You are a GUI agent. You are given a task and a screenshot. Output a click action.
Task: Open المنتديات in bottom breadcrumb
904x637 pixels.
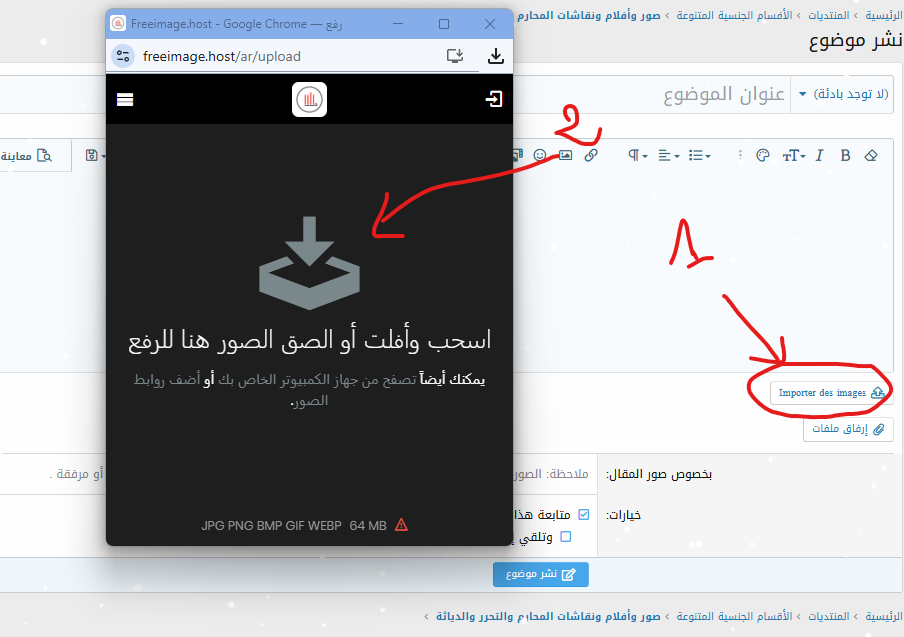[828, 616]
